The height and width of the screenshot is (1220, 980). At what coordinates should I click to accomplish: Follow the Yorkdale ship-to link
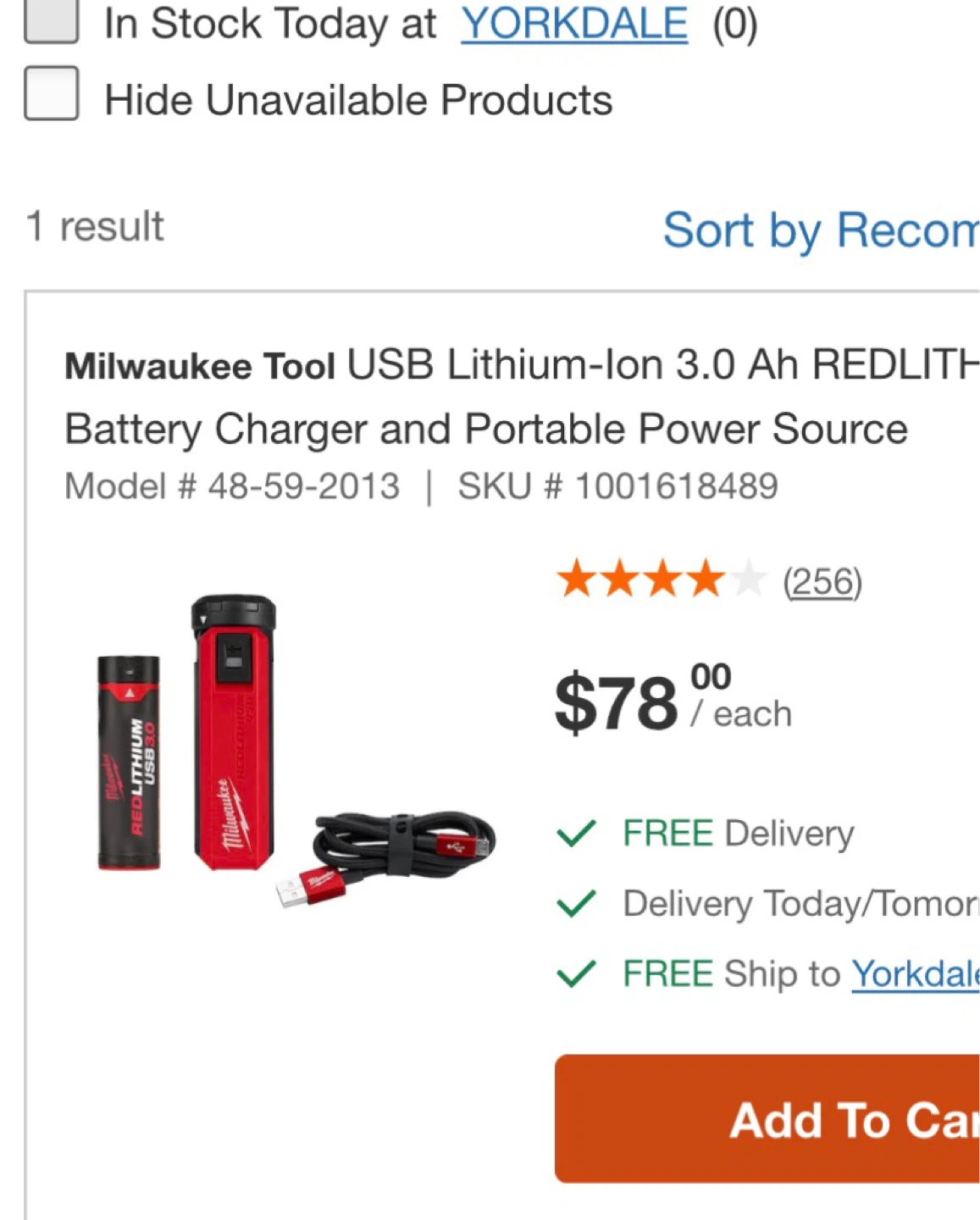click(916, 974)
